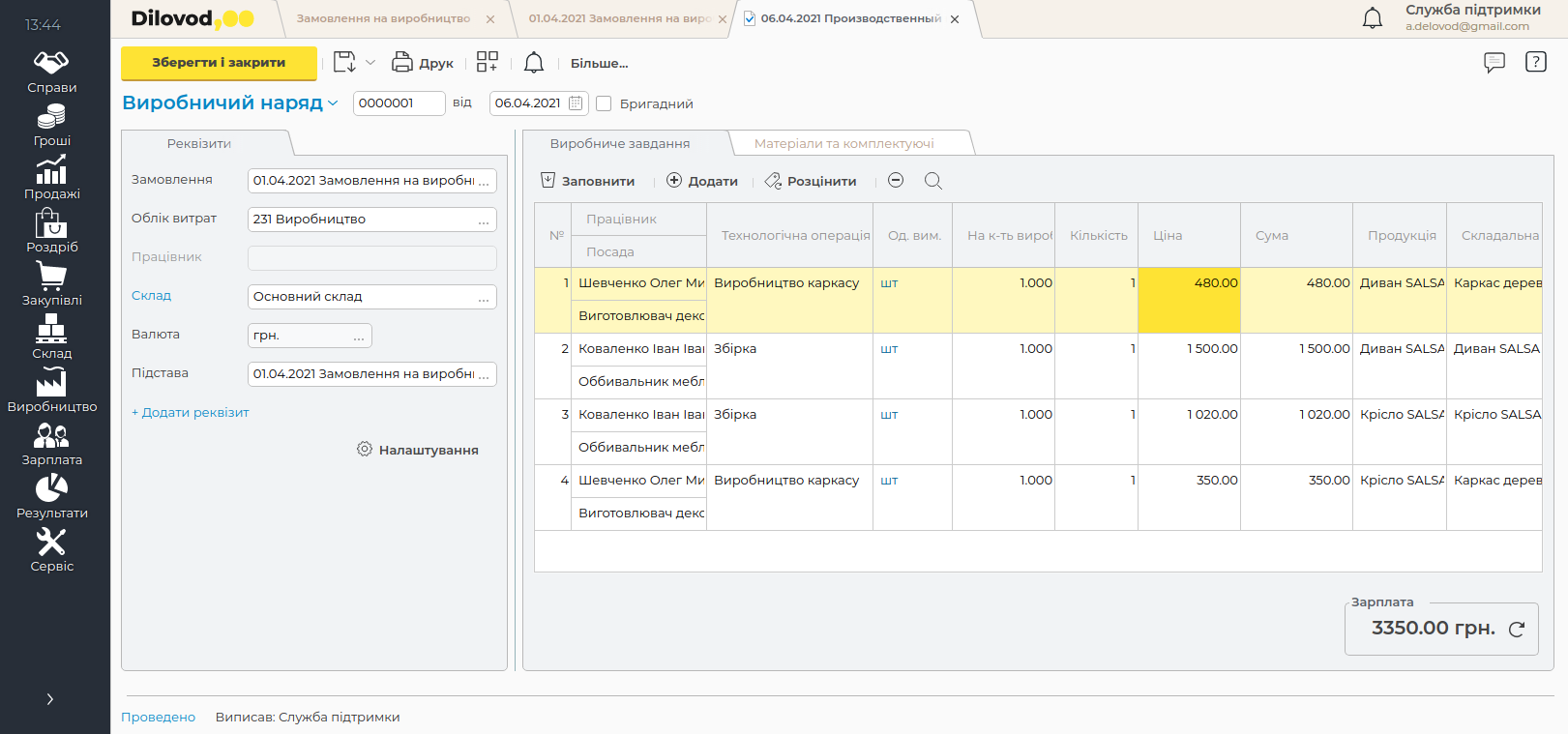This screenshot has width=1568, height=734.
Task: Switch to Матеріали та комплектуючі tab
Action: coord(843,143)
